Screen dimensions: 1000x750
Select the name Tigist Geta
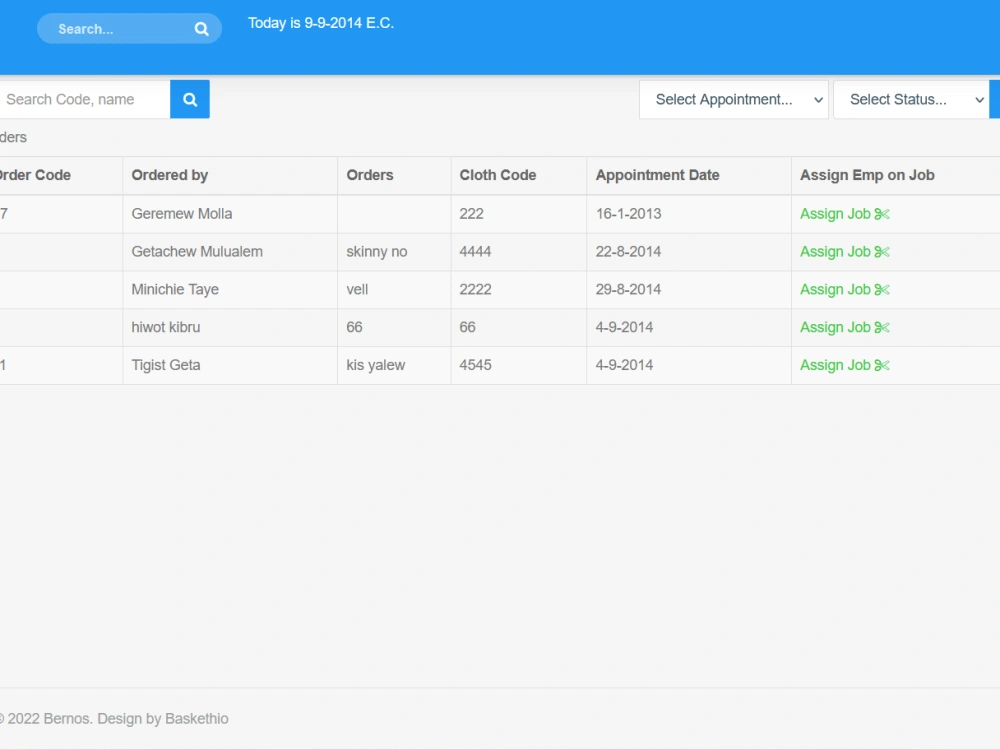(166, 365)
